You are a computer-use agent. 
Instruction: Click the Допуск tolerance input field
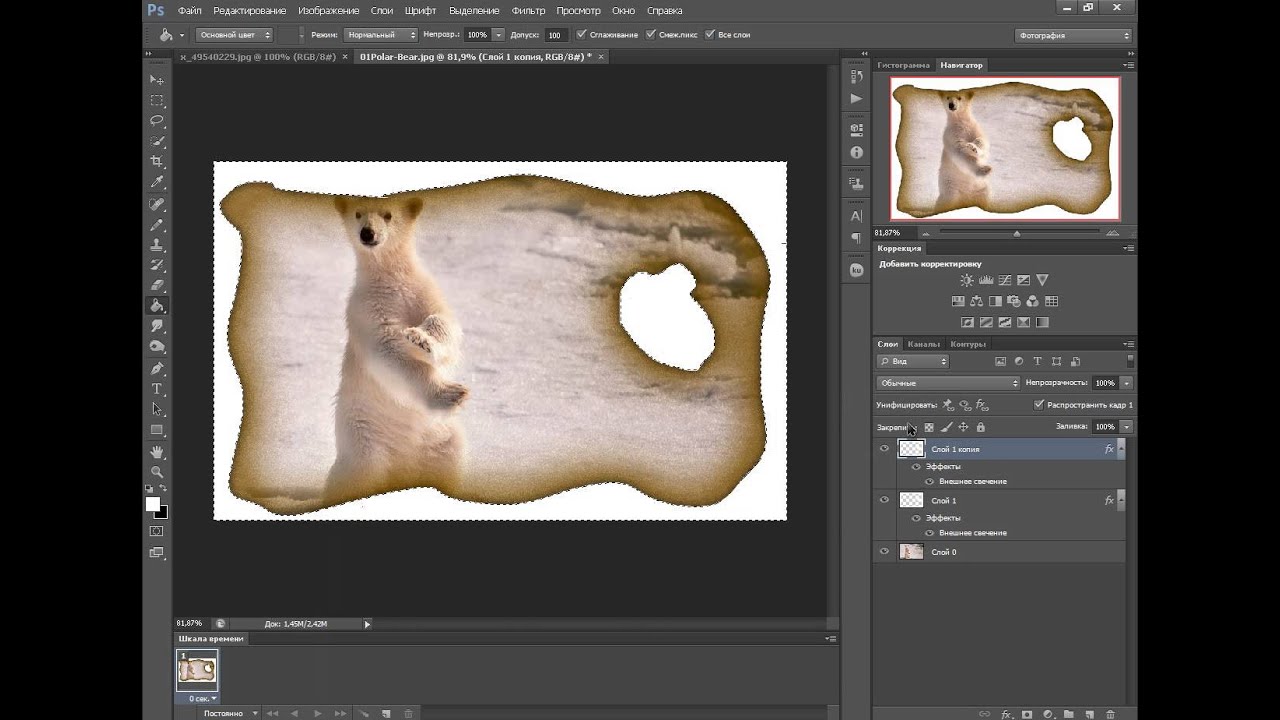(x=556, y=35)
